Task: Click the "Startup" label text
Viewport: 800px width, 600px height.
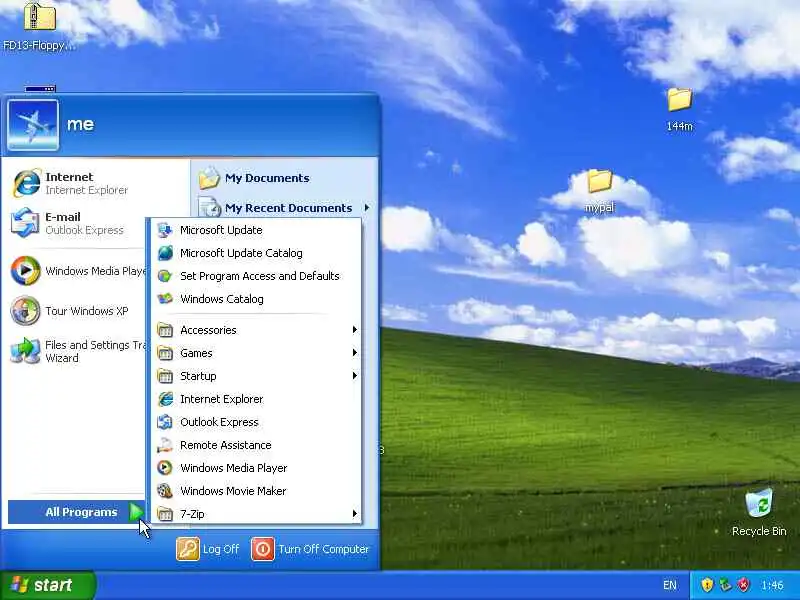Action: pyautogui.click(x=198, y=377)
